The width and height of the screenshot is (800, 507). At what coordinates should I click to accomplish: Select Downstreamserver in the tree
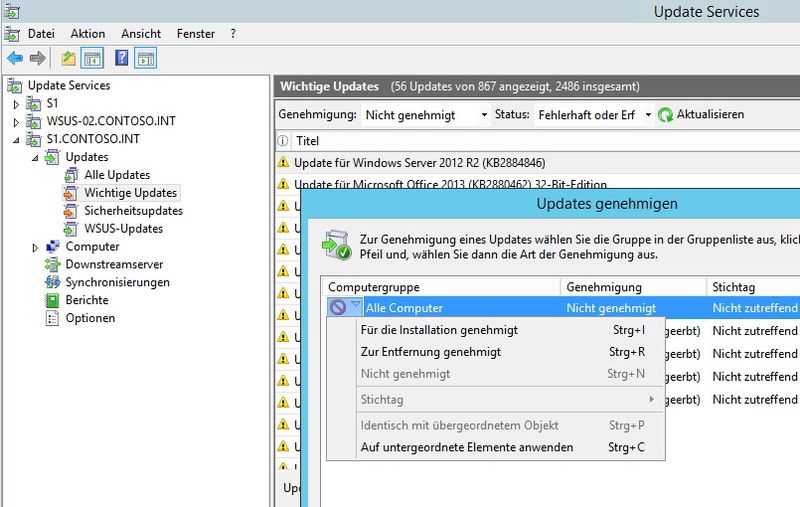pos(114,264)
